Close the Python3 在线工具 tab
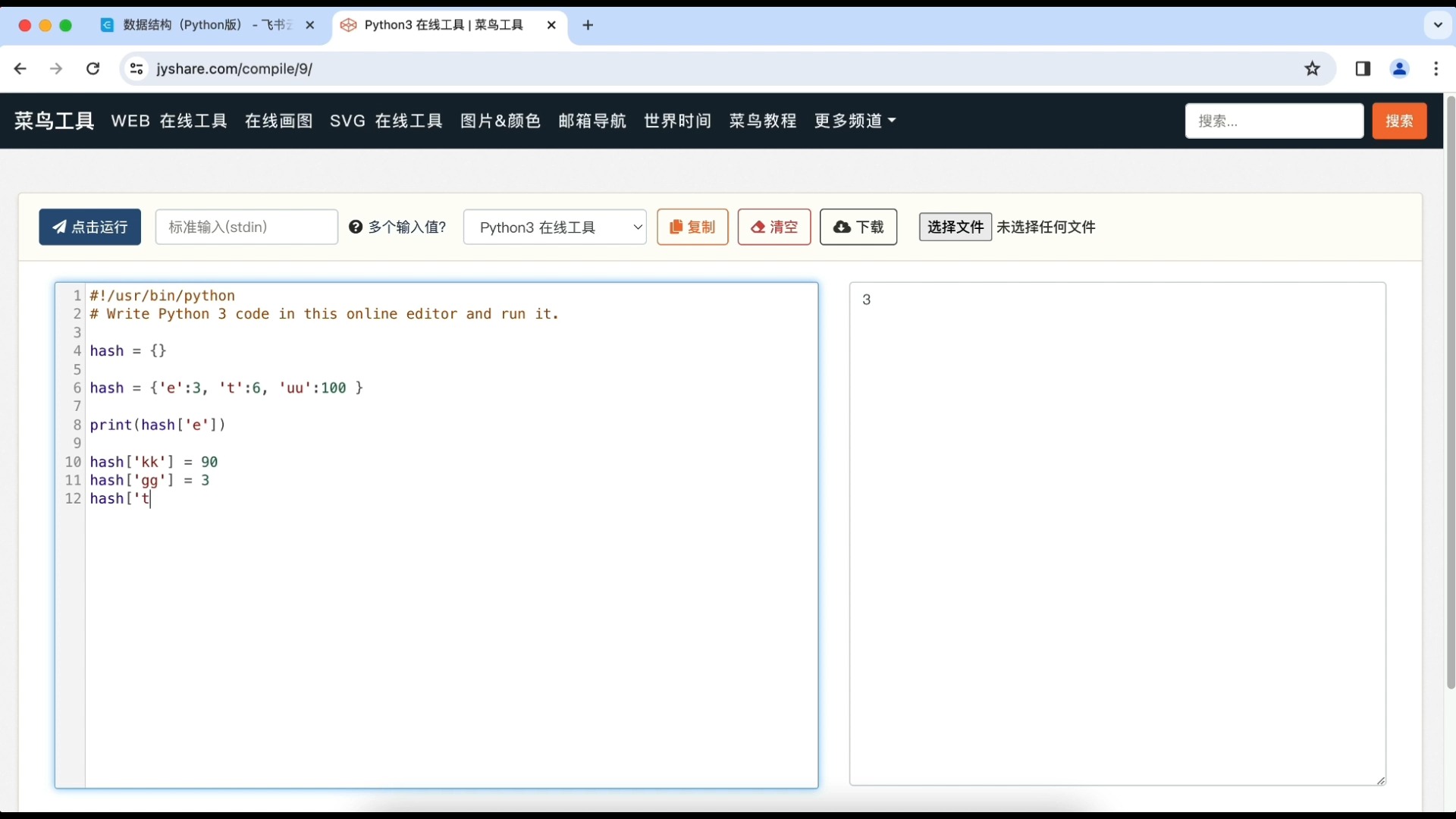This screenshot has width=1456, height=819. click(551, 25)
